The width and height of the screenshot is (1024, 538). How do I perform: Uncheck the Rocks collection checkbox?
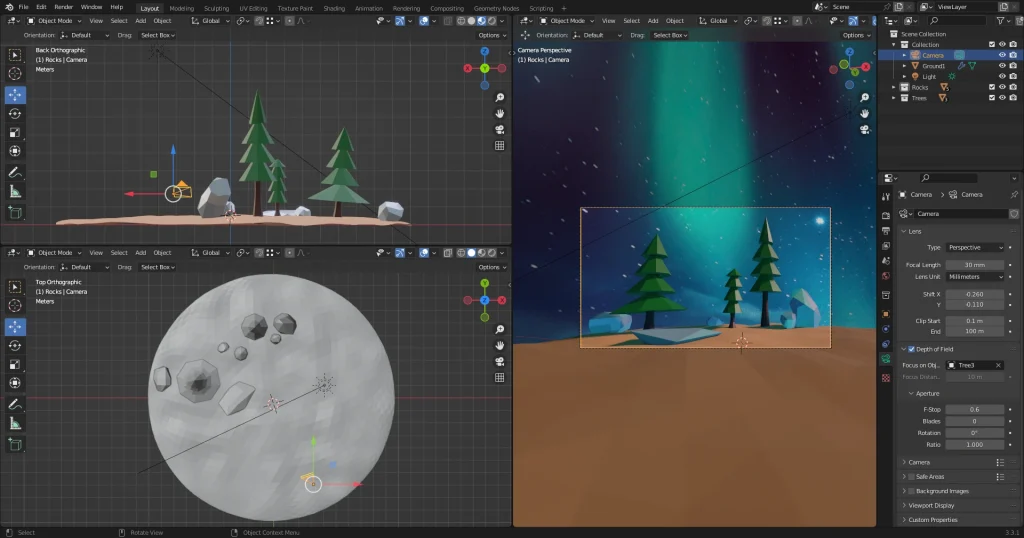click(991, 87)
